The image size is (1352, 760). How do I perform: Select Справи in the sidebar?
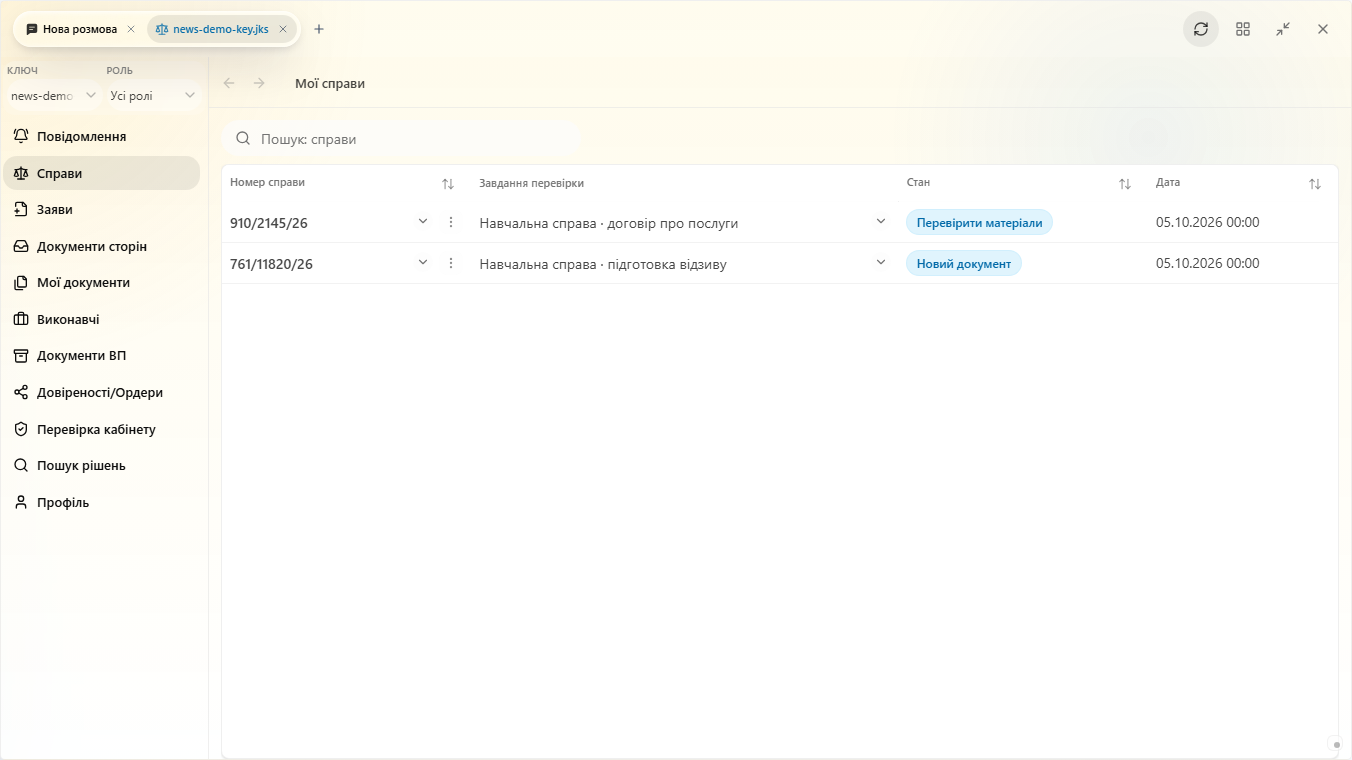[x=102, y=173]
